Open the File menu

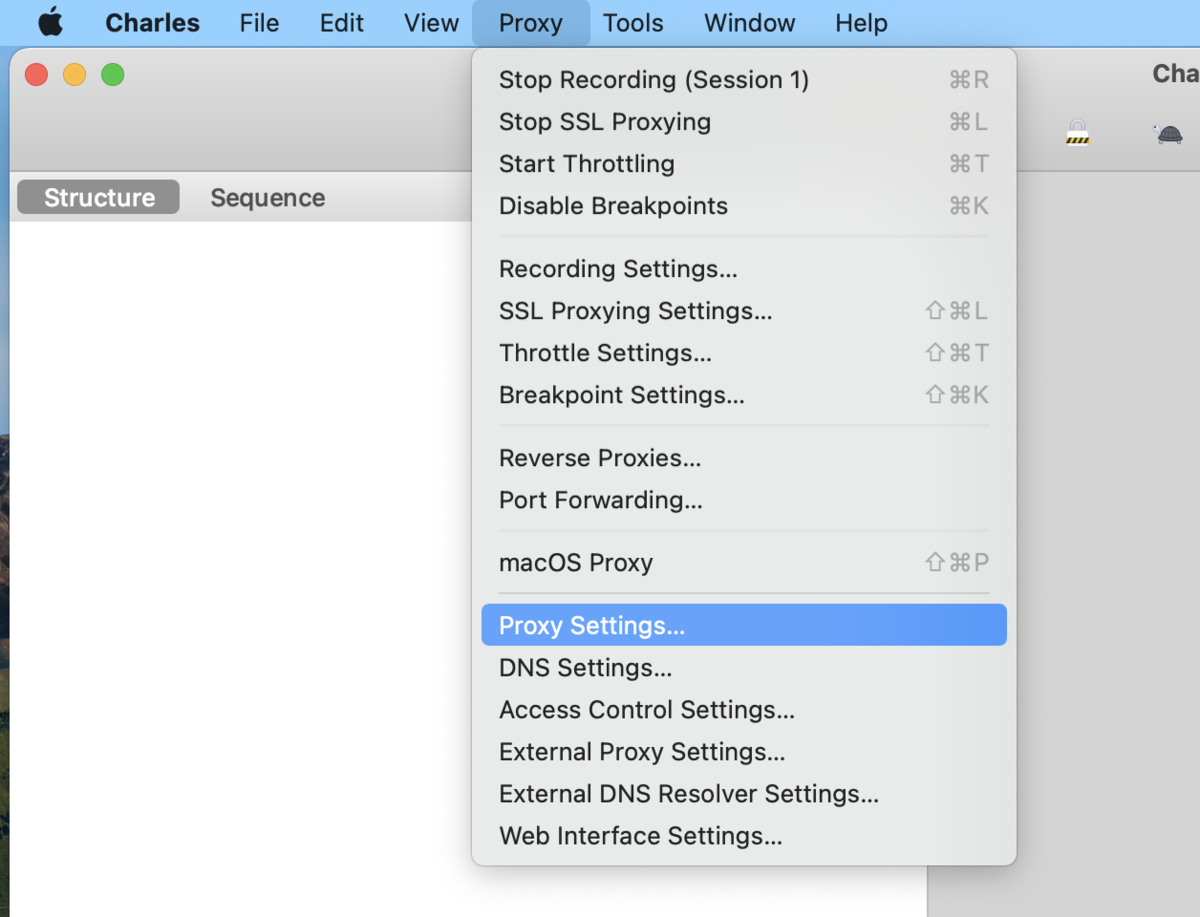(259, 23)
